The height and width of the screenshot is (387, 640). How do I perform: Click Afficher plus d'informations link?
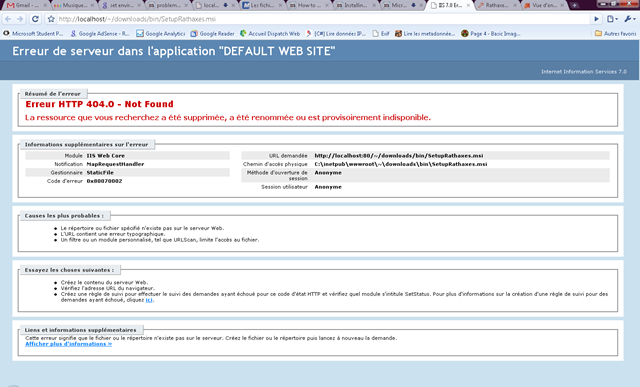(69, 344)
